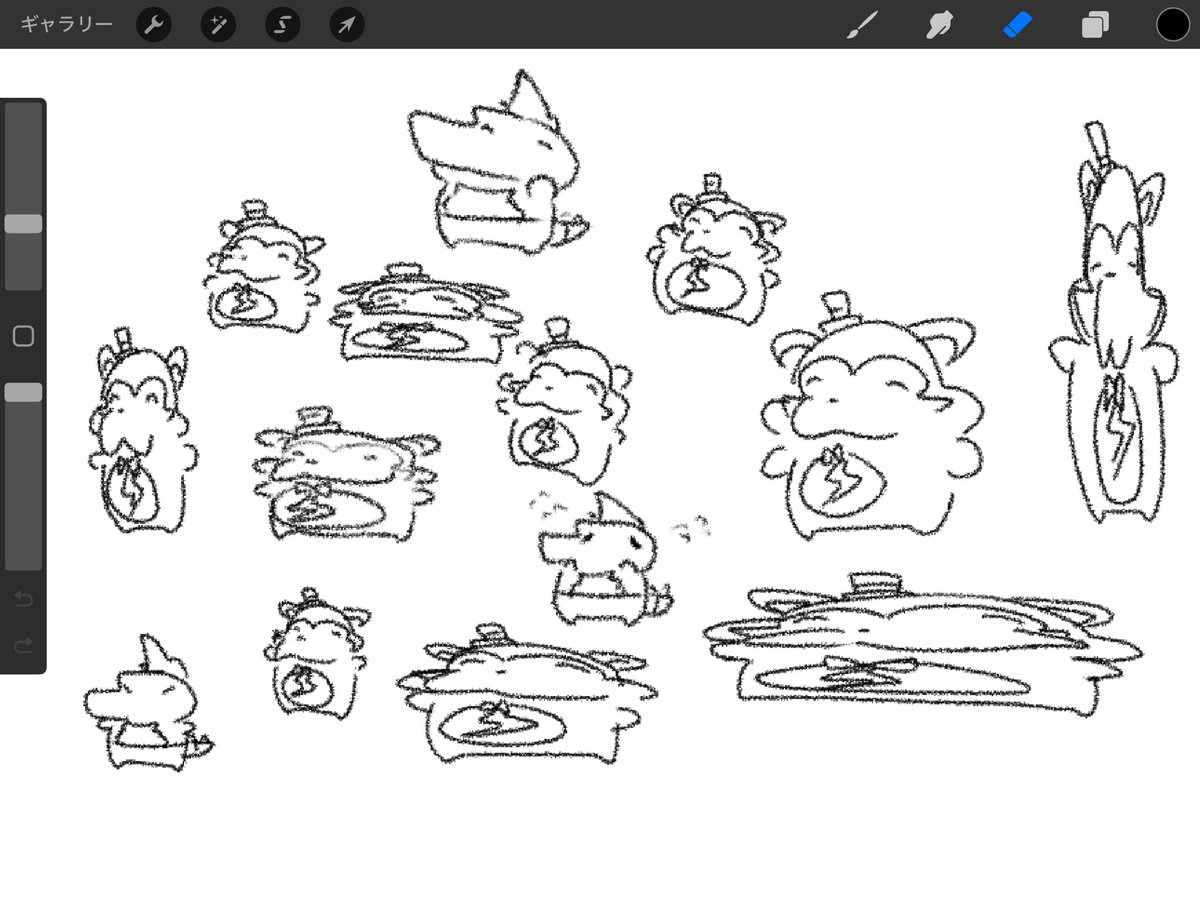Open the ギャラリー (Gallery) view

(66, 24)
